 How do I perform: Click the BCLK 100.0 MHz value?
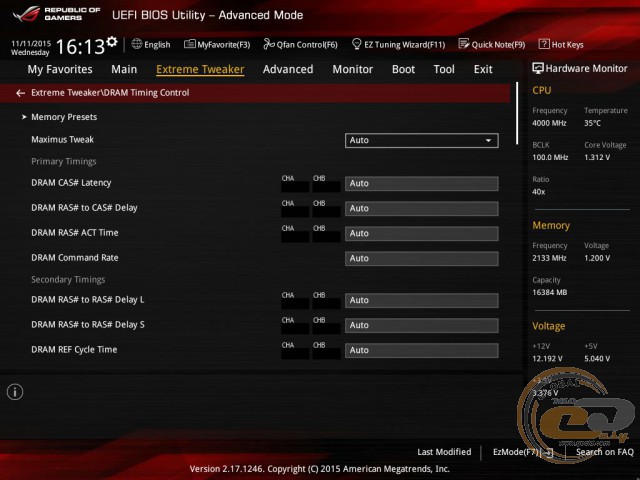550,158
